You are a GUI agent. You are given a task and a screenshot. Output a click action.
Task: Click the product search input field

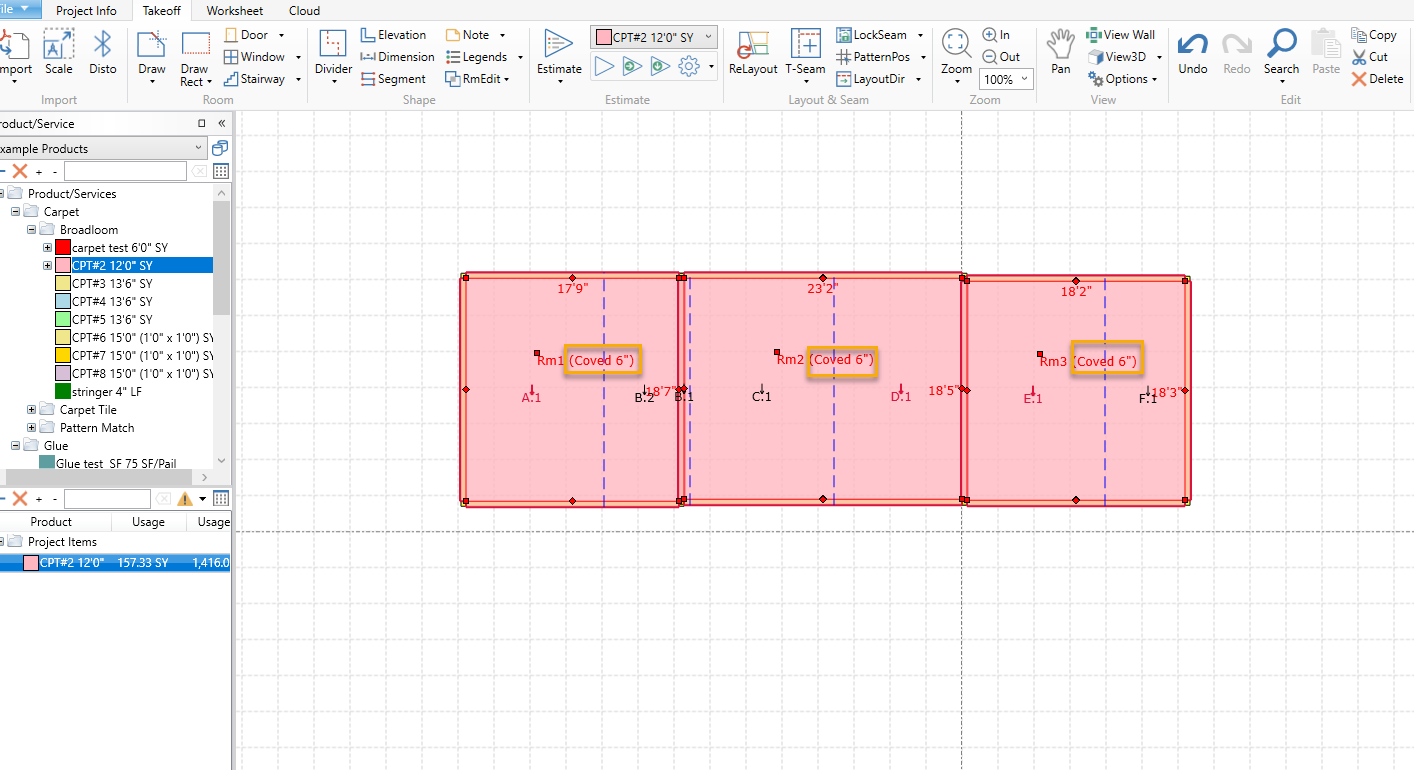click(x=125, y=172)
